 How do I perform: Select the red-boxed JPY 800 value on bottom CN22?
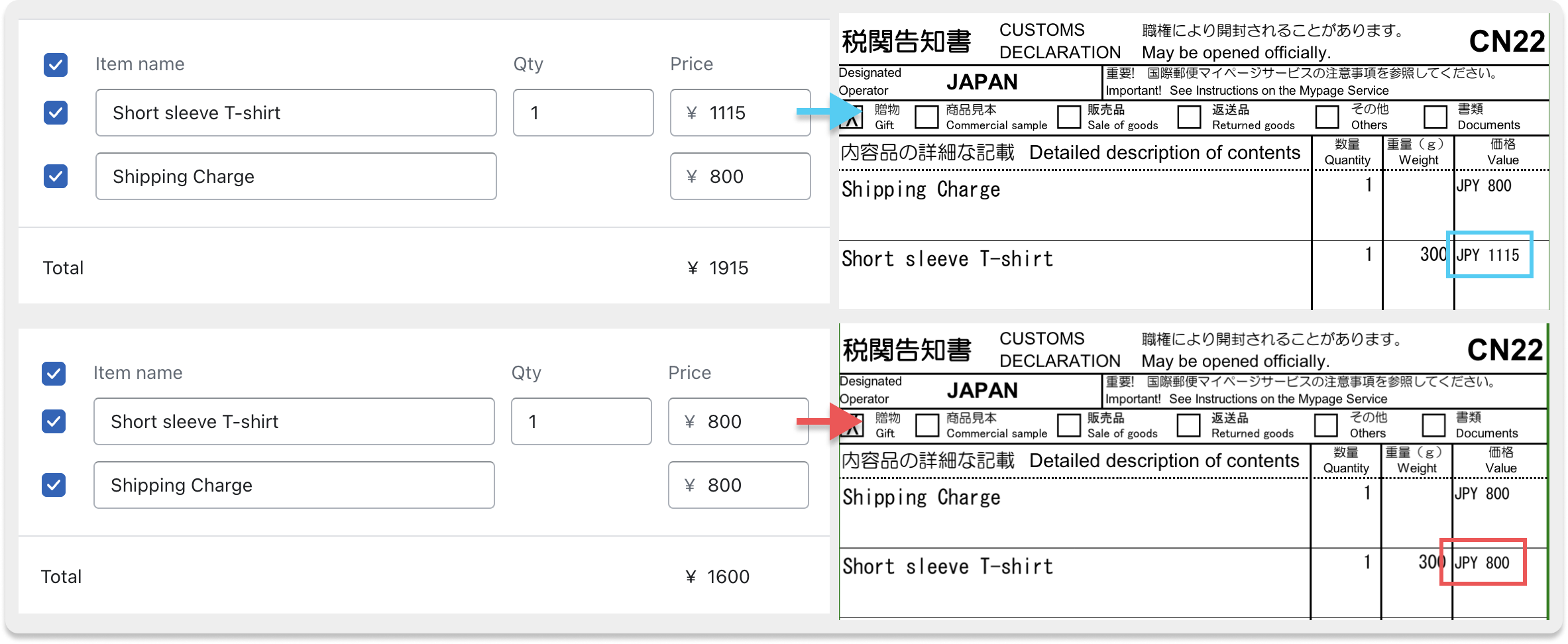coord(1483,563)
